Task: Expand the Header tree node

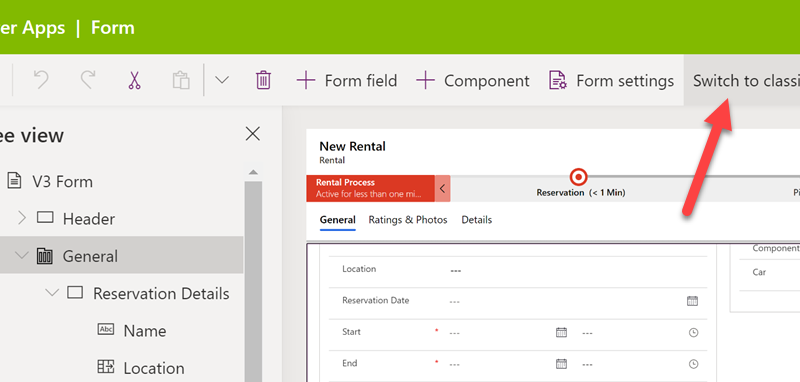Action: click(x=21, y=218)
